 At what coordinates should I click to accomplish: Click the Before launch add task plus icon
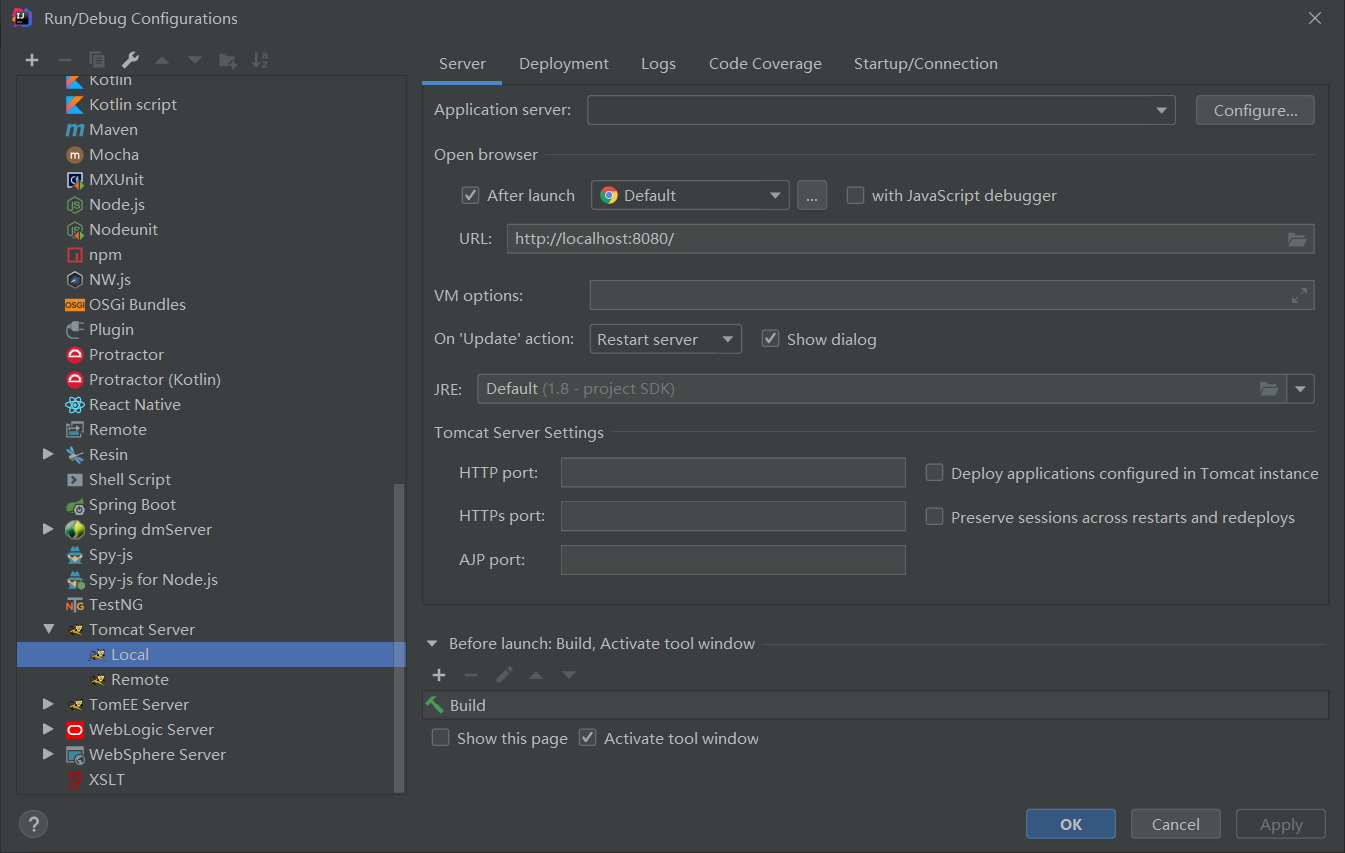click(438, 675)
